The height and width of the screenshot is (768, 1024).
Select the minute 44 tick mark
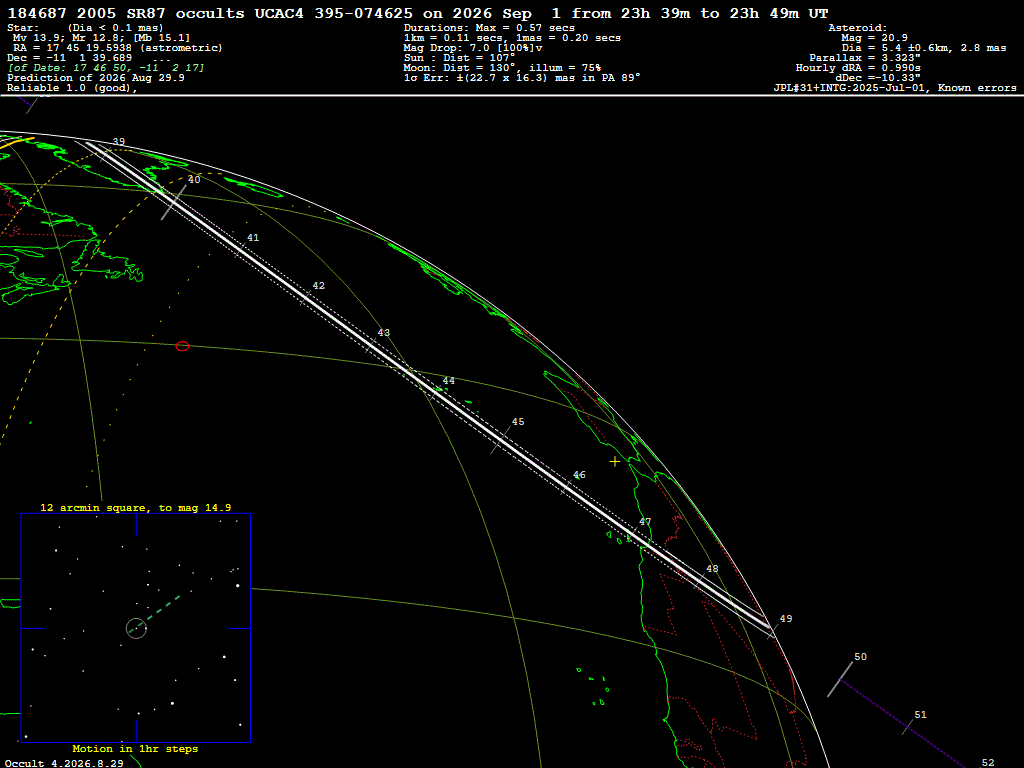coord(436,392)
